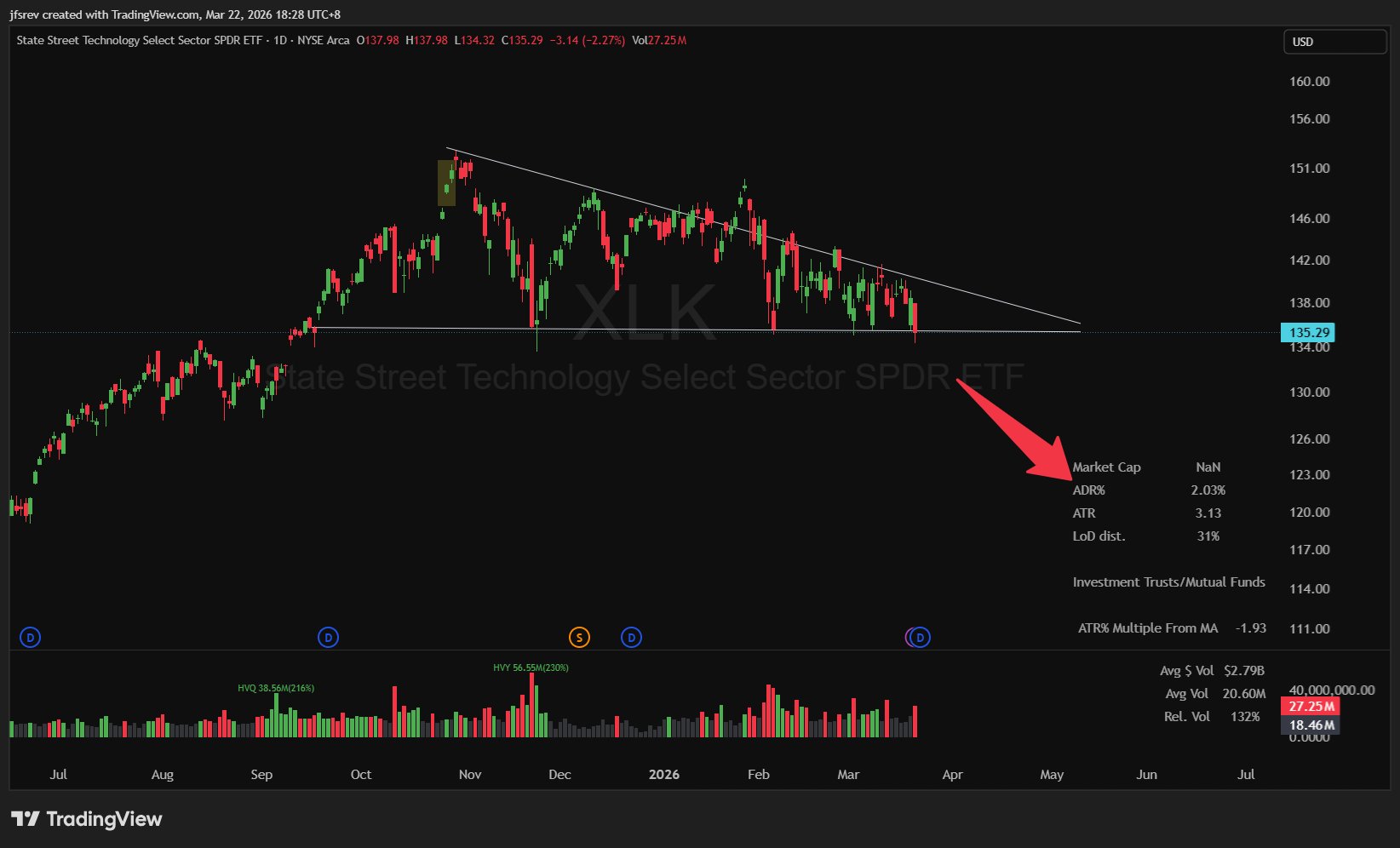Click the 151.00 price axis label

click(x=1310, y=169)
